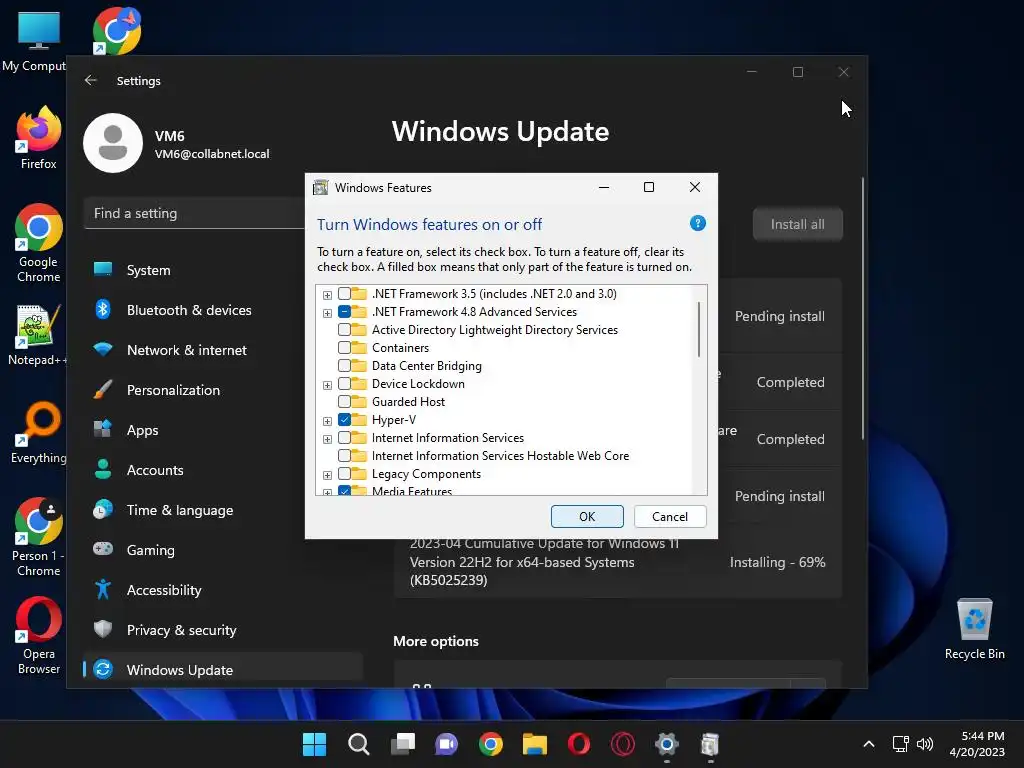Click the Time & language clock icon

pyautogui.click(x=103, y=509)
